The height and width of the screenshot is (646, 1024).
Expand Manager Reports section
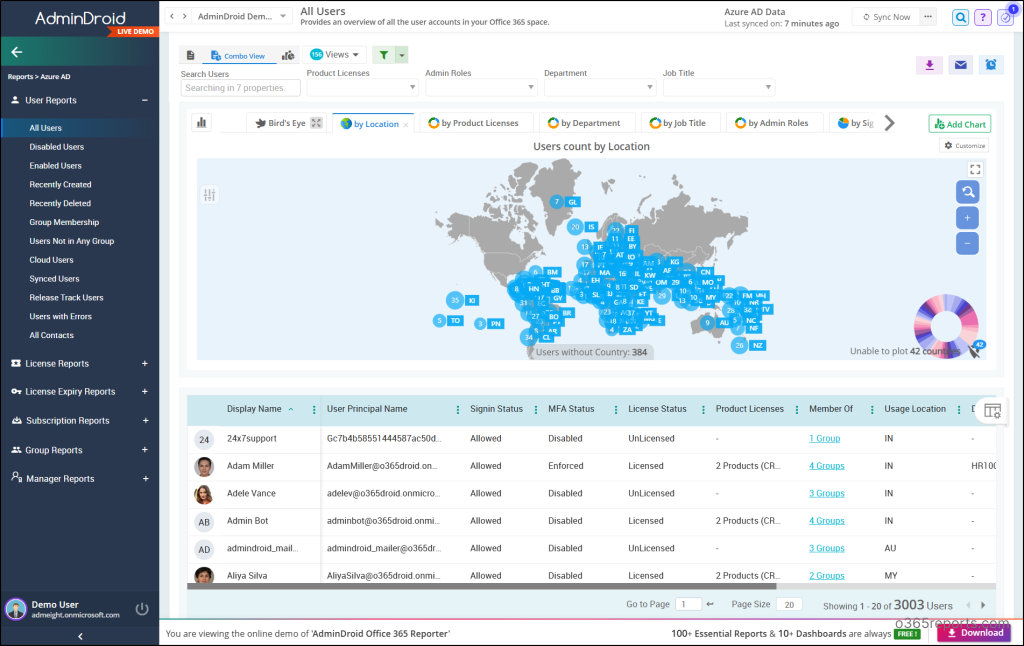[x=145, y=479]
